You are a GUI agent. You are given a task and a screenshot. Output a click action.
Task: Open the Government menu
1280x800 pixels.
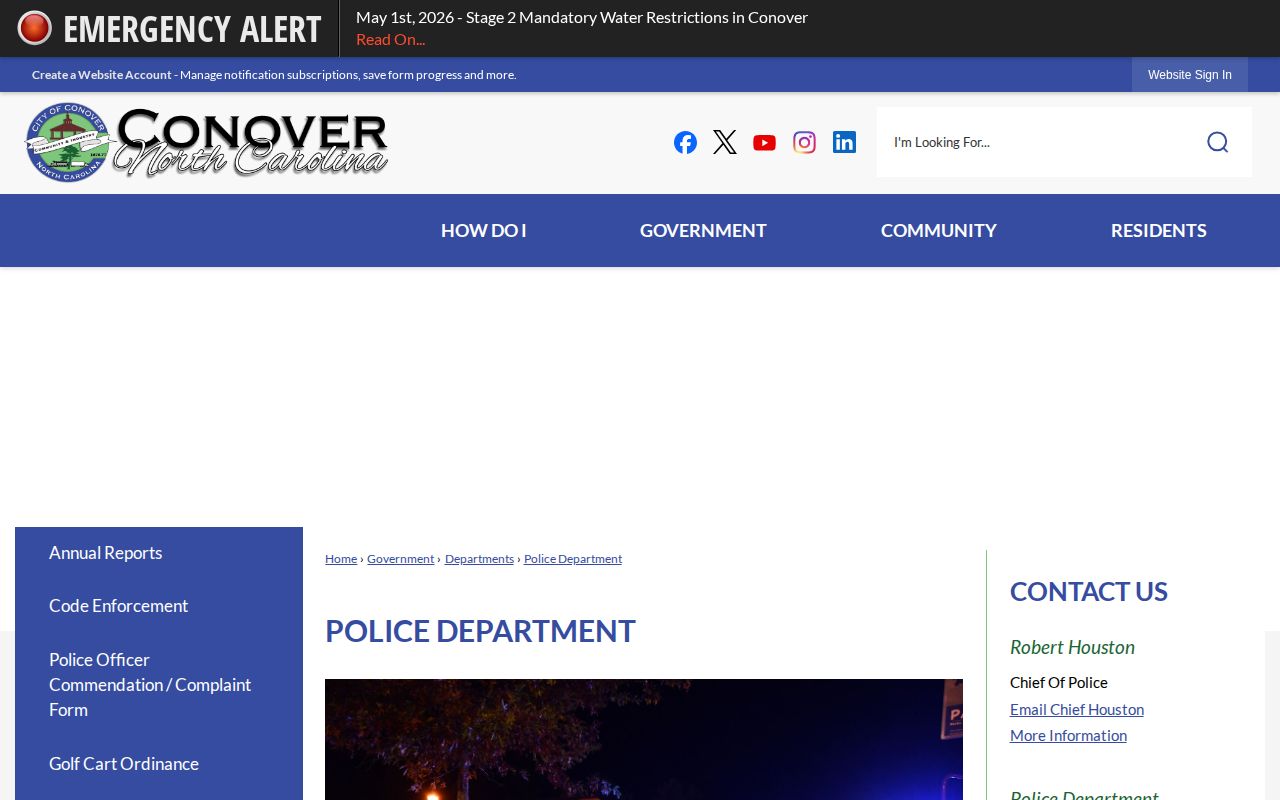click(x=703, y=230)
